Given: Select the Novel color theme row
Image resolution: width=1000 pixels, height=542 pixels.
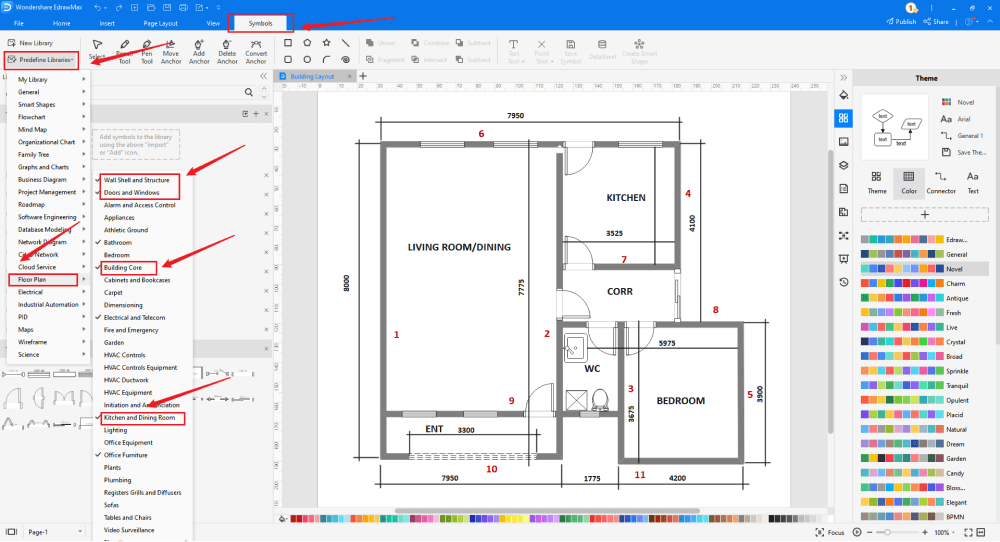Looking at the screenshot, I should (924, 269).
